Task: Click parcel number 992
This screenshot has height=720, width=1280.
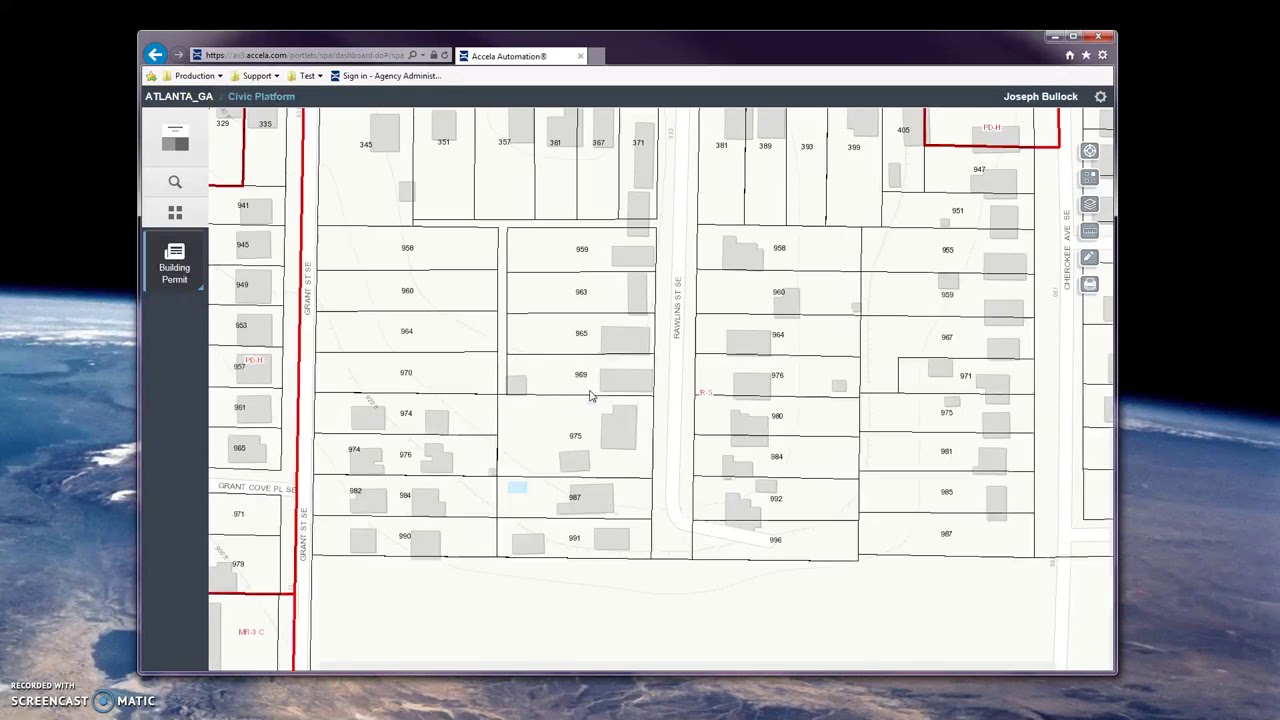Action: tap(776, 499)
